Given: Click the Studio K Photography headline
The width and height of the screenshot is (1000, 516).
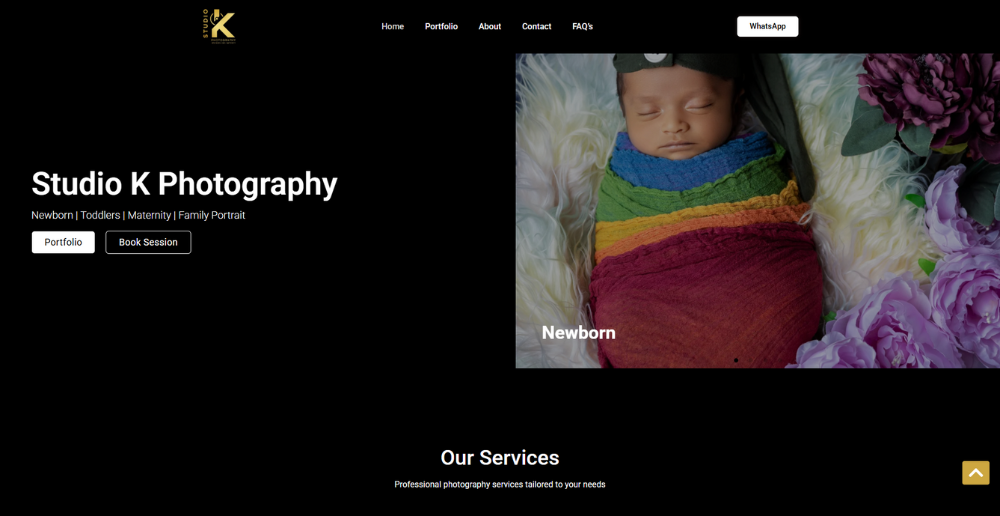Looking at the screenshot, I should [184, 184].
